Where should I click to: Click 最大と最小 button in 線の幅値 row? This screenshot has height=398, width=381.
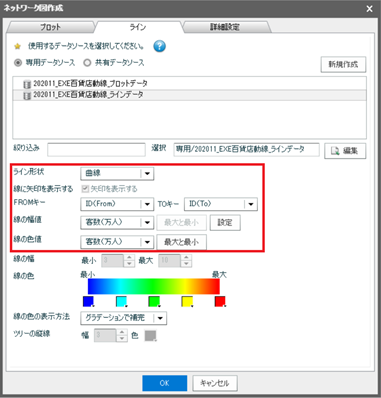coord(182,223)
